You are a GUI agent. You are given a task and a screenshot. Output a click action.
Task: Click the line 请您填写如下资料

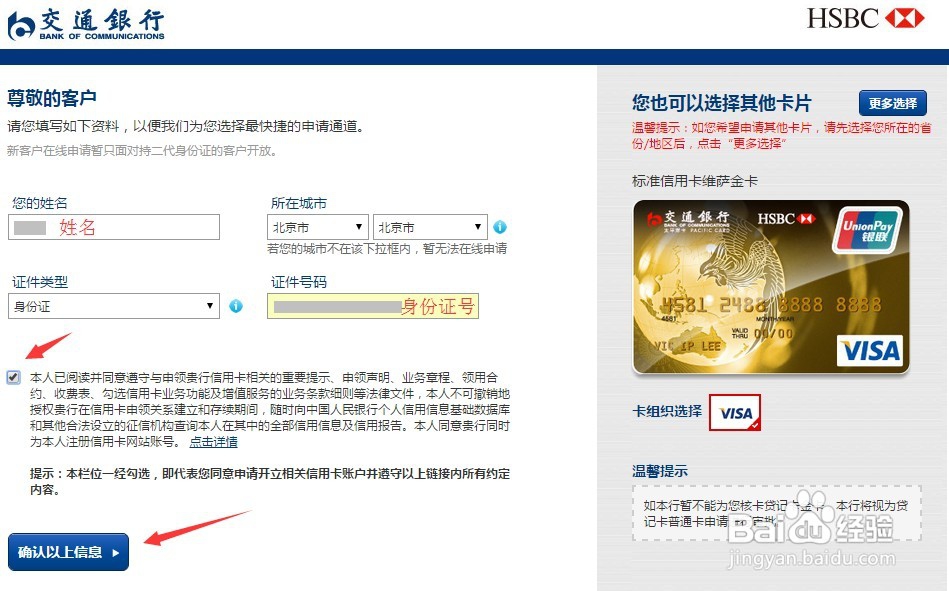point(186,127)
